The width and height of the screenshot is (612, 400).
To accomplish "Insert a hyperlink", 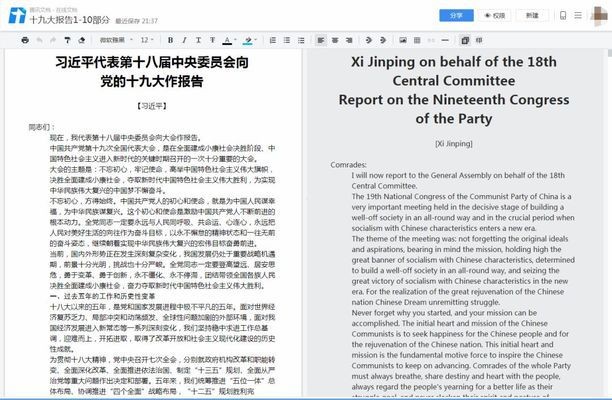I will point(431,40).
